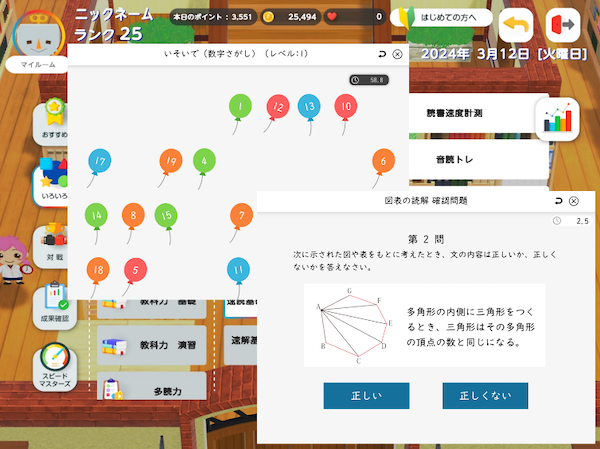Click the green balloon numbered 1
Image resolution: width=600 pixels, height=449 pixels.
[239, 105]
